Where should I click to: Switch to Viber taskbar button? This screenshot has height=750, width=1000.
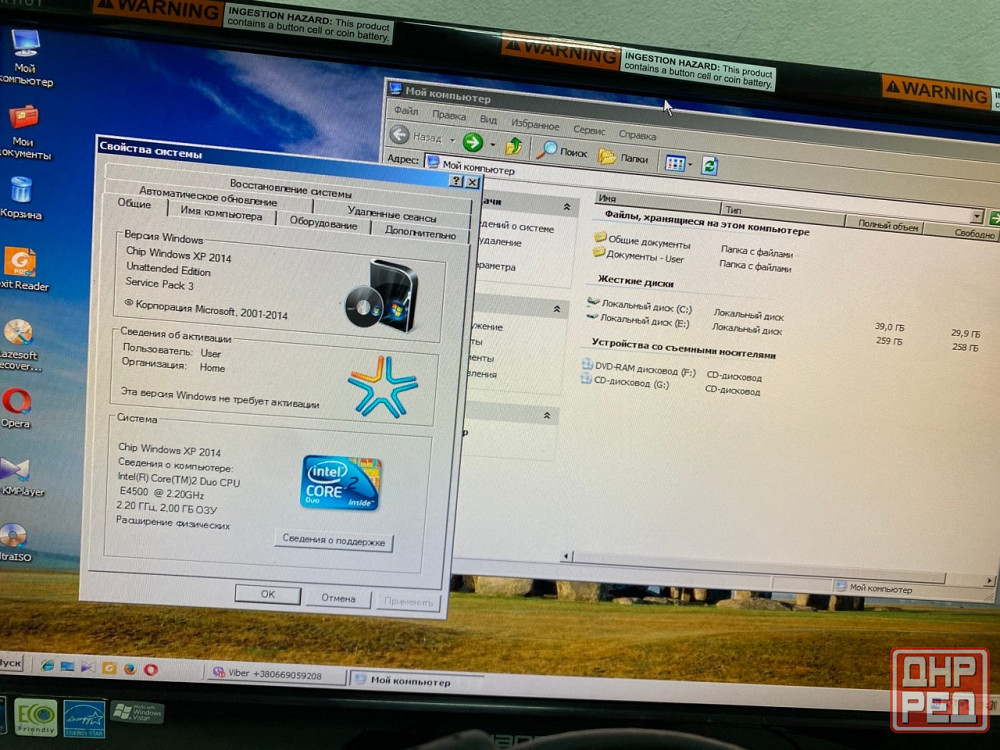[x=277, y=674]
